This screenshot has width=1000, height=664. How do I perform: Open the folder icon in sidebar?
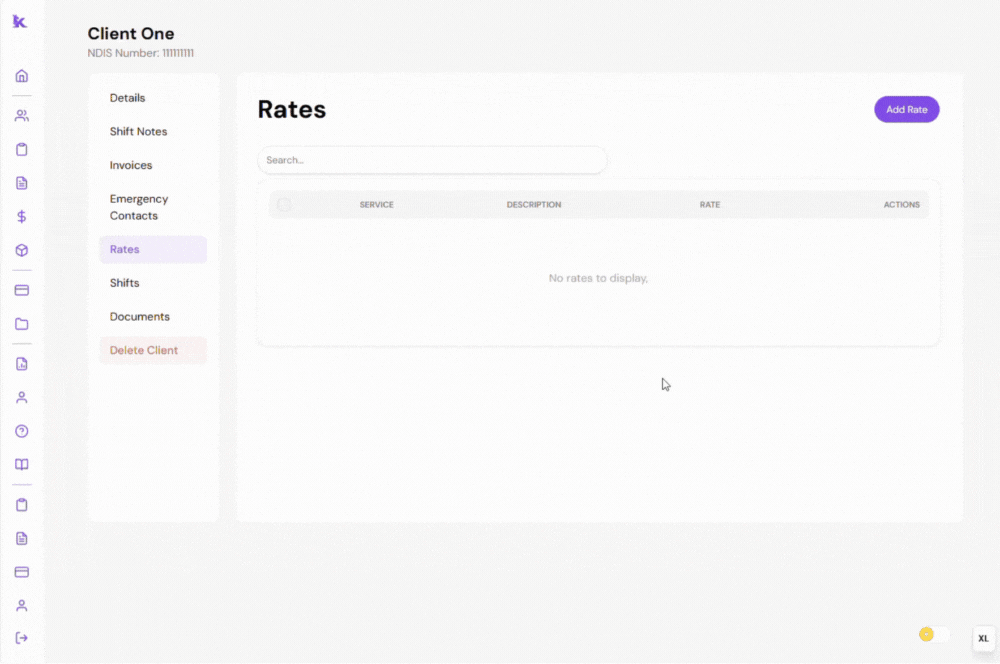pyautogui.click(x=22, y=324)
